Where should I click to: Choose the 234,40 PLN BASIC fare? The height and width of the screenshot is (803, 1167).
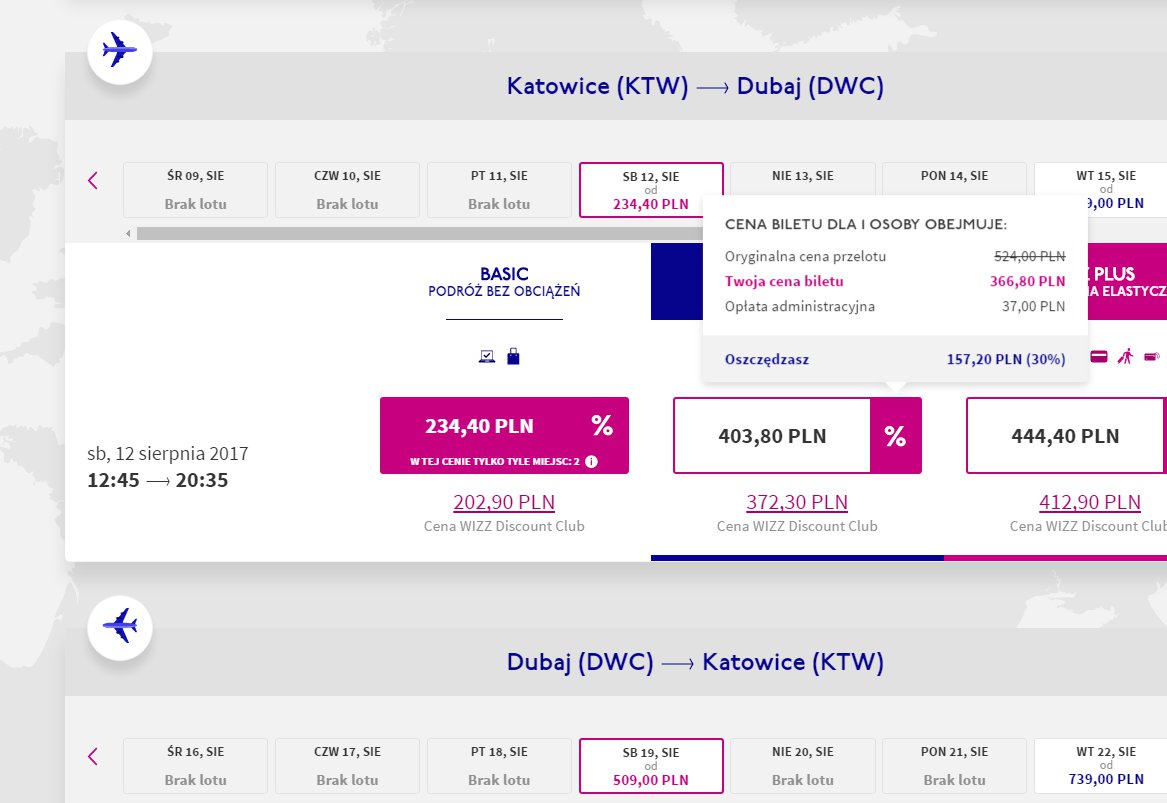pyautogui.click(x=505, y=435)
